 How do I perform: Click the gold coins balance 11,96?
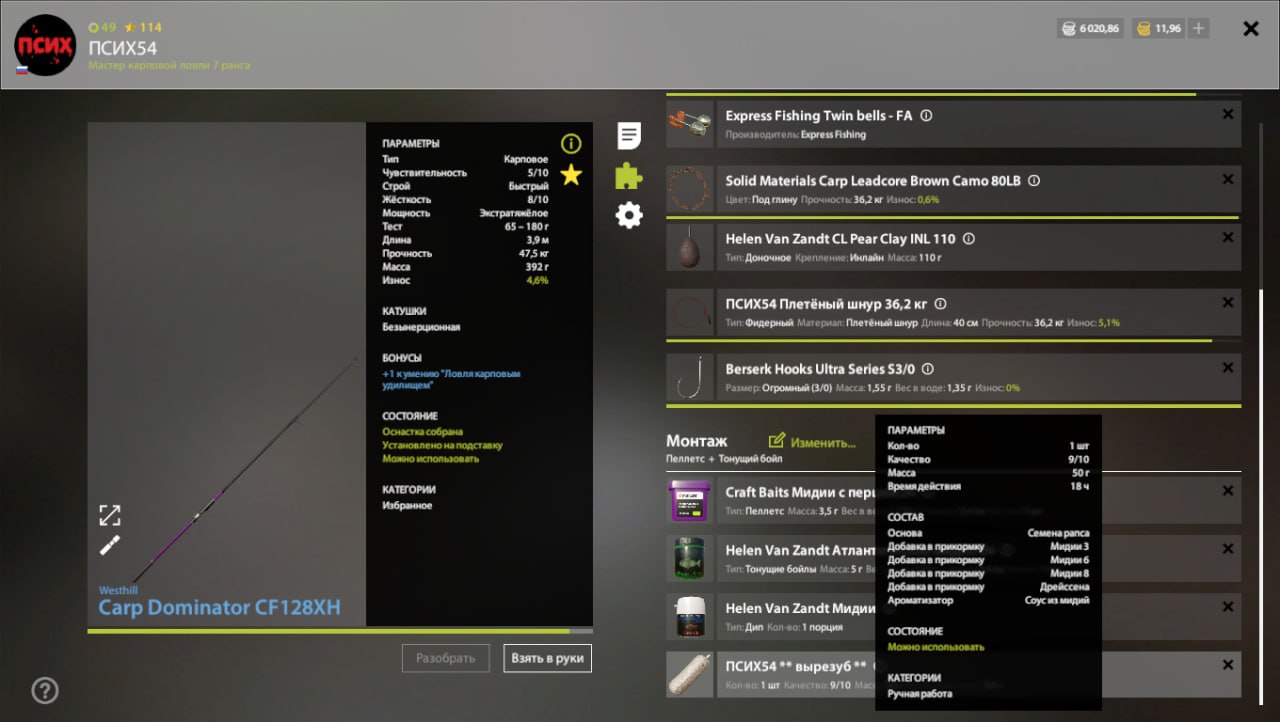1158,29
